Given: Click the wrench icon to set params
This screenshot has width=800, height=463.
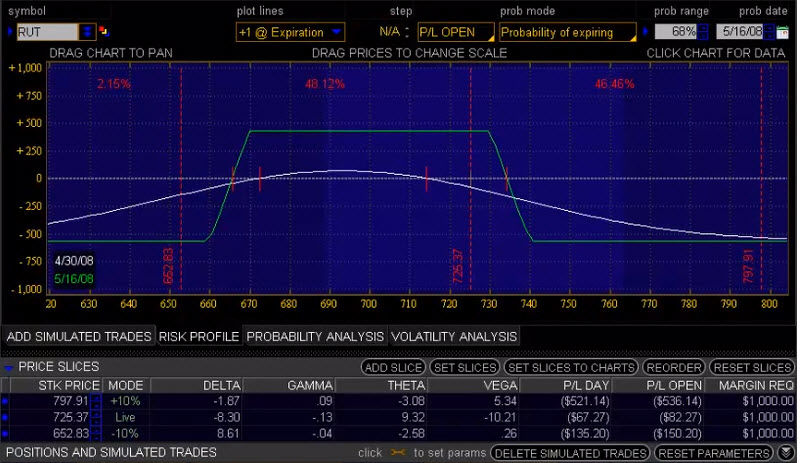Looking at the screenshot, I should point(398,453).
